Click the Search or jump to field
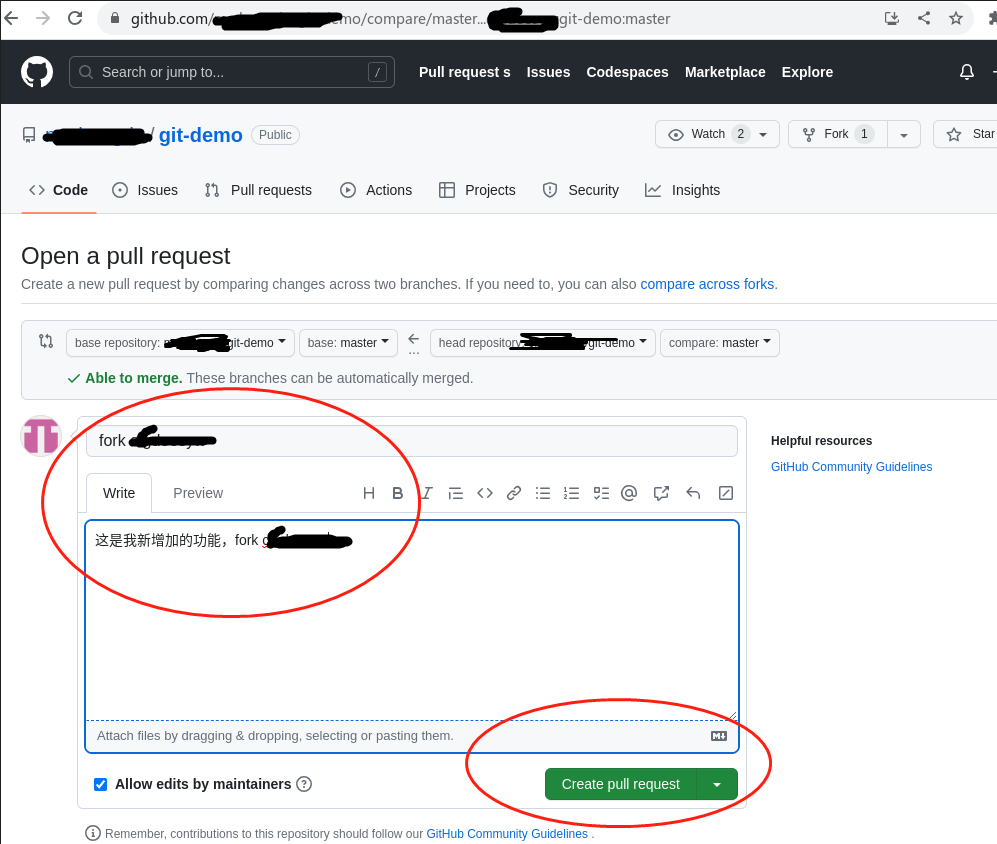The width and height of the screenshot is (997, 844). [231, 72]
